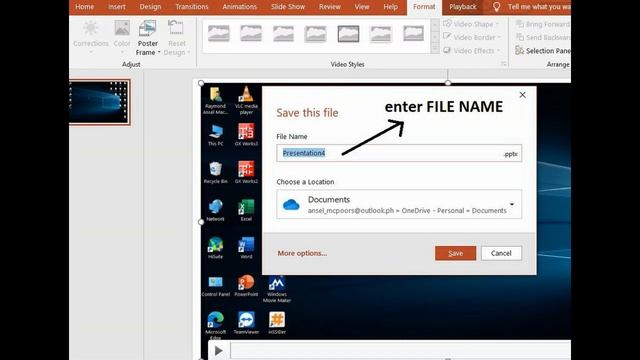Click the GX Works3 desktop icon
The image size is (640, 360).
tap(246, 135)
